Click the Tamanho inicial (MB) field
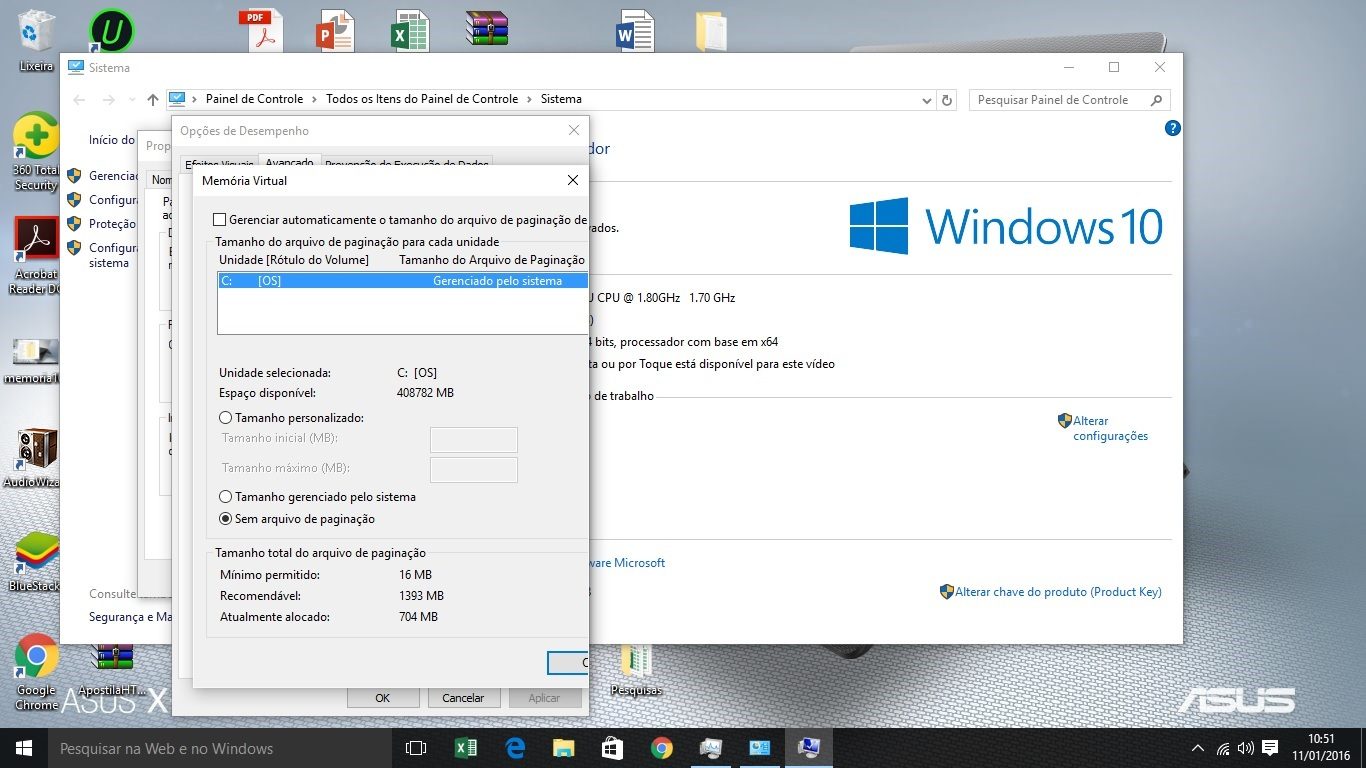Viewport: 1366px width, 768px height. [x=473, y=440]
